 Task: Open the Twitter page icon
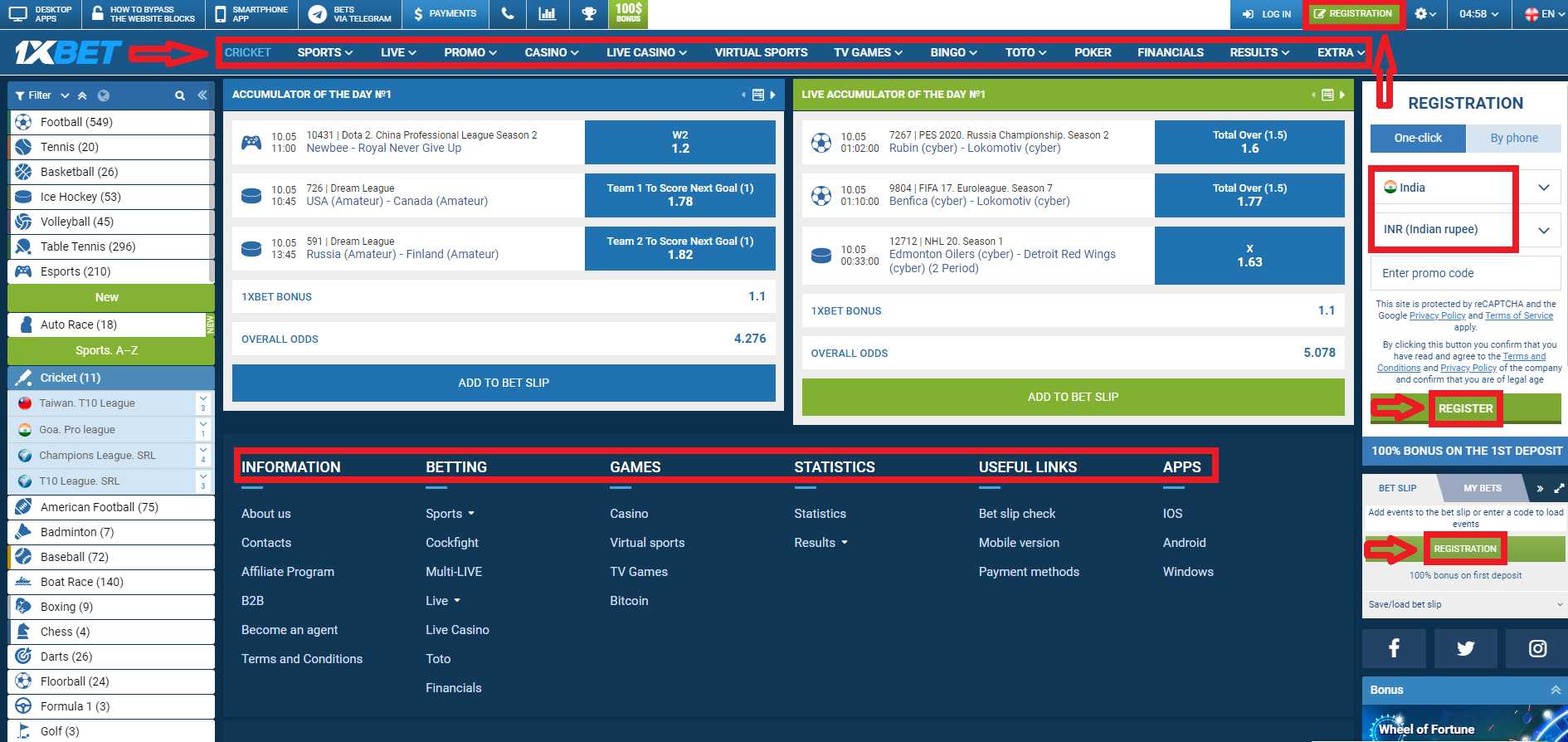click(1466, 648)
